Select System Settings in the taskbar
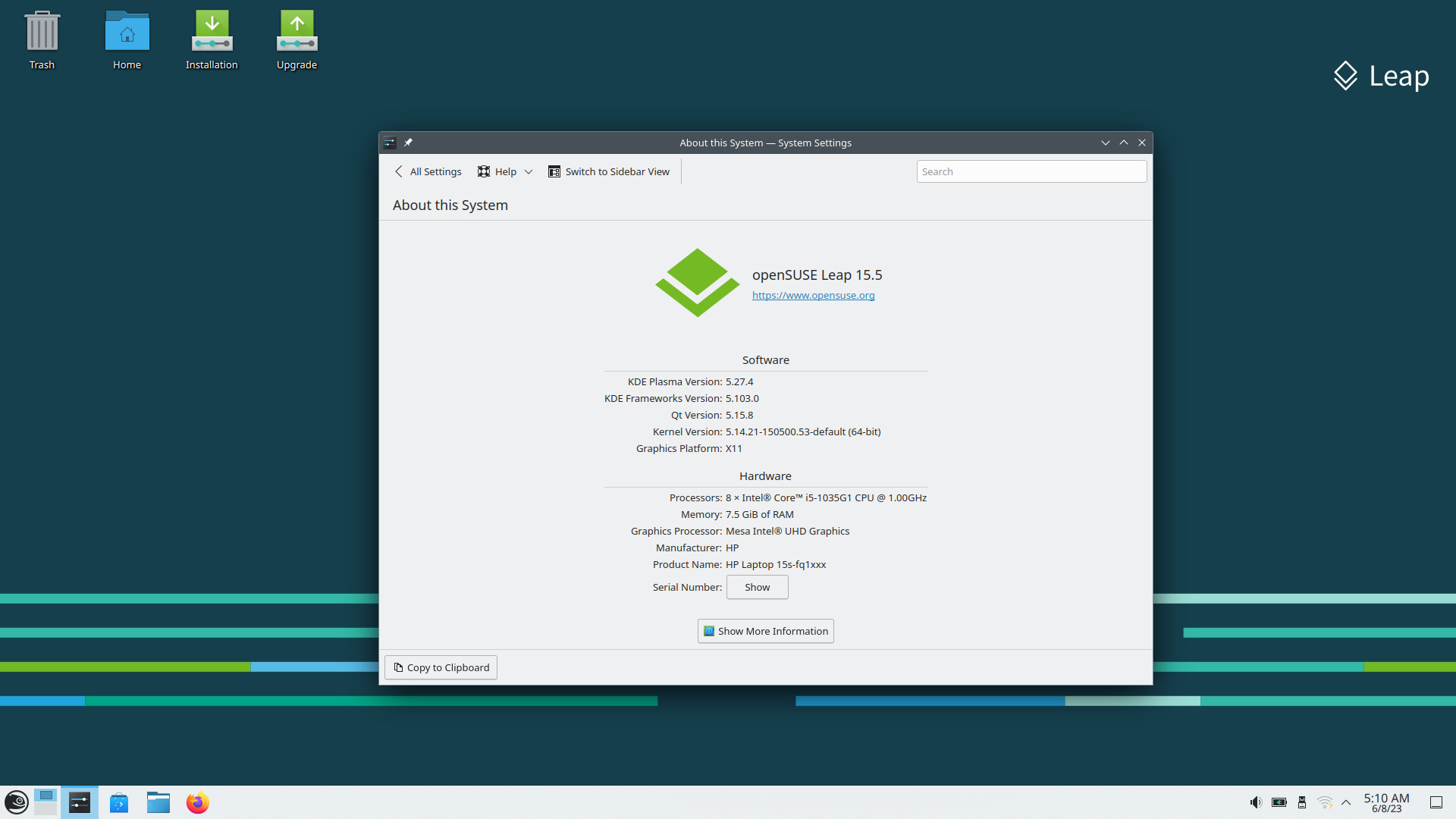The height and width of the screenshot is (819, 1456). pyautogui.click(x=80, y=802)
